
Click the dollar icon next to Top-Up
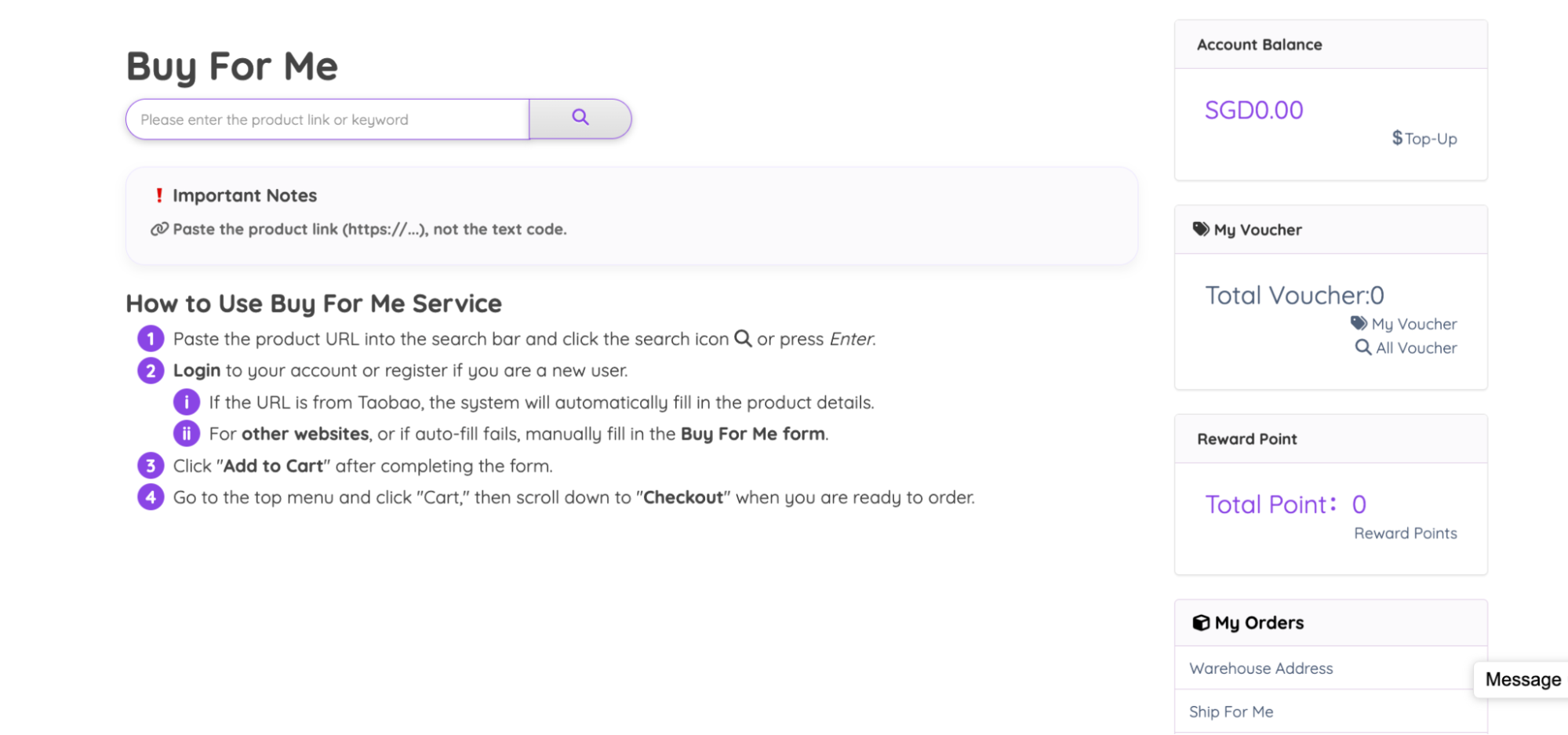pyautogui.click(x=1397, y=138)
